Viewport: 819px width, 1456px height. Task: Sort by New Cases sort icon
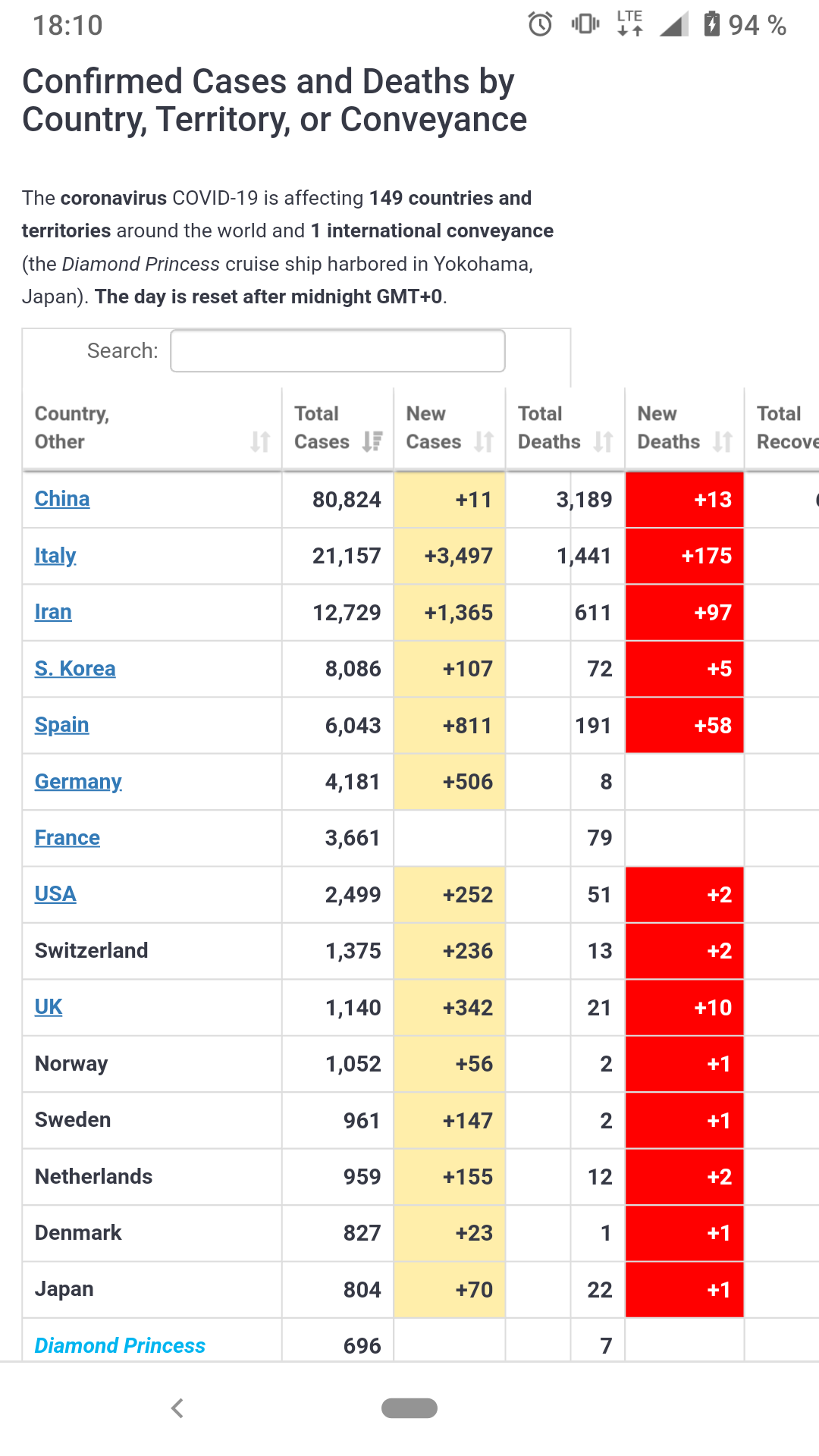(484, 441)
